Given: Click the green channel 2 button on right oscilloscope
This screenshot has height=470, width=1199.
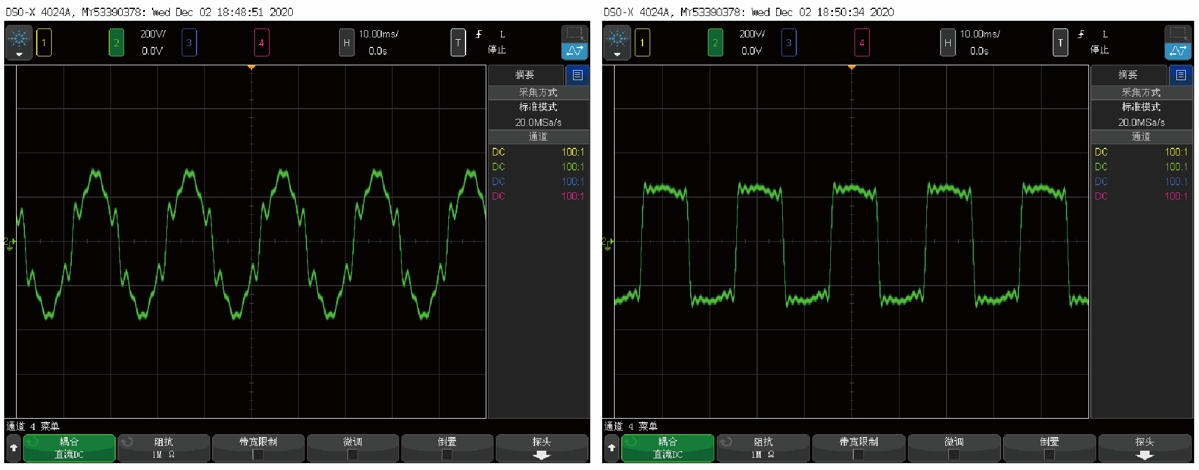Looking at the screenshot, I should 715,43.
